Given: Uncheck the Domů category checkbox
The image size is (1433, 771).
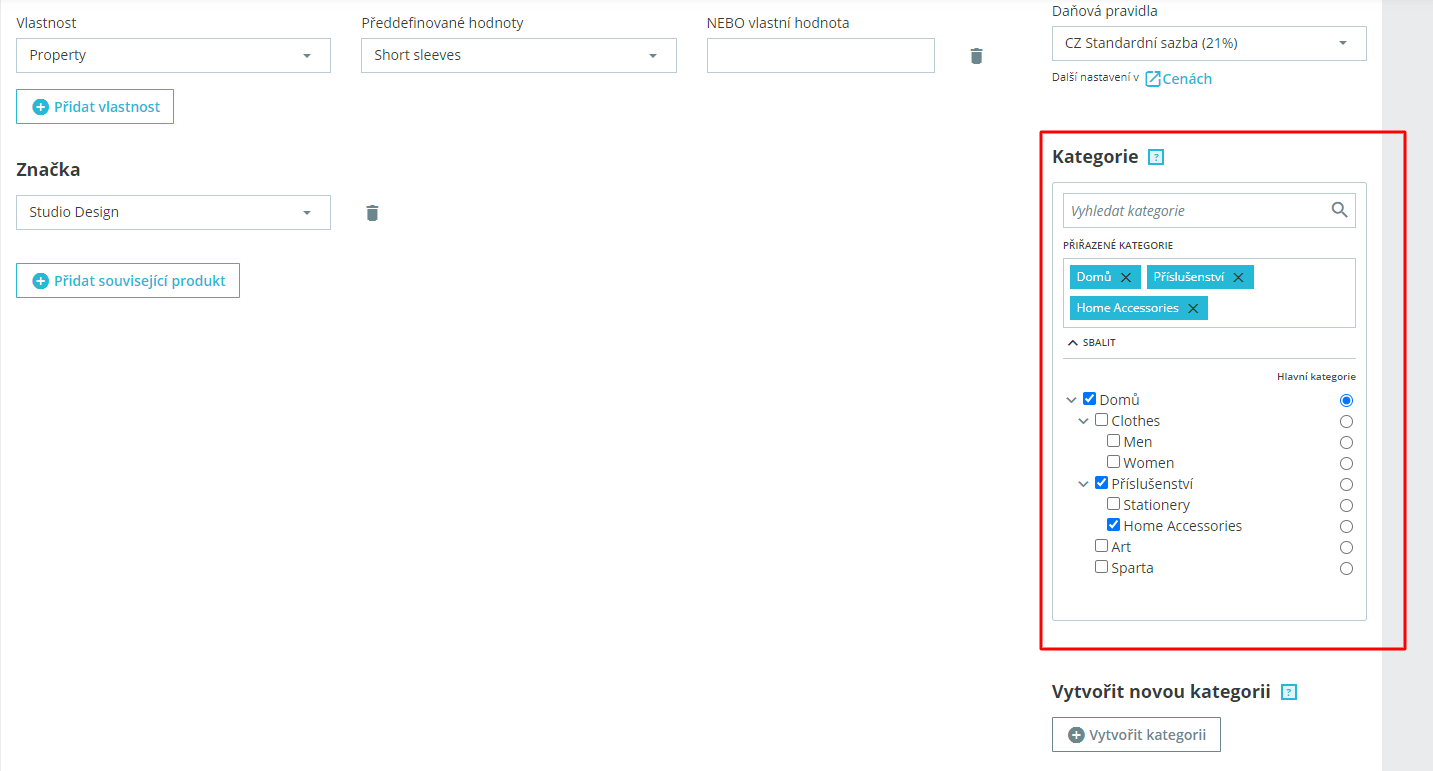Looking at the screenshot, I should point(1090,399).
